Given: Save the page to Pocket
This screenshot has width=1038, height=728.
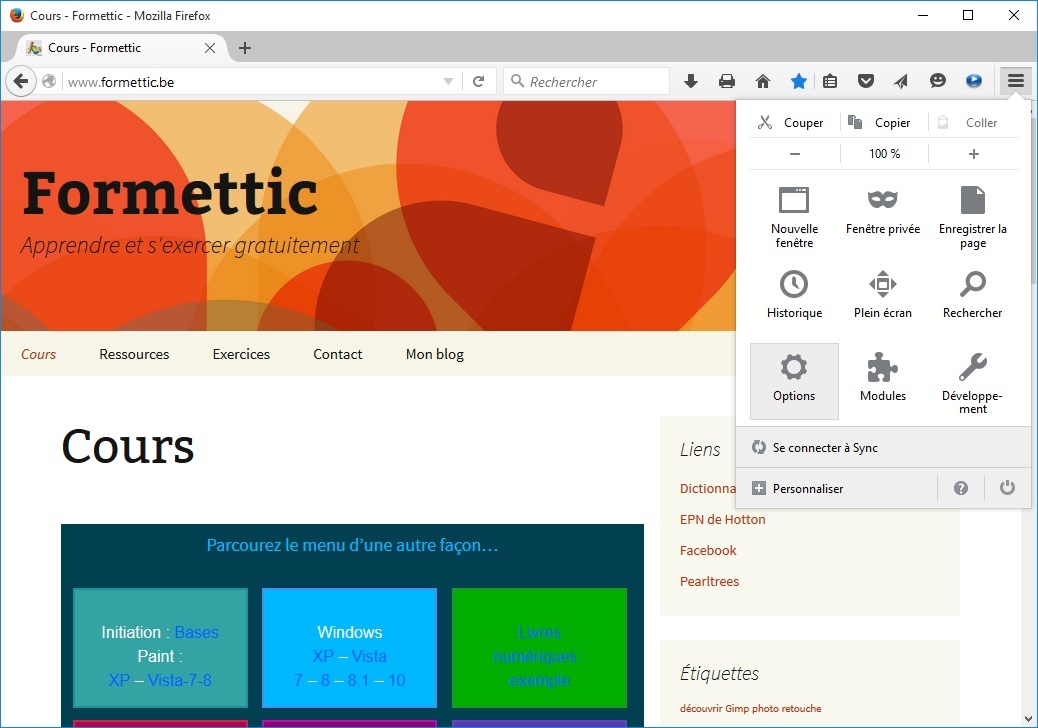Looking at the screenshot, I should coord(866,81).
